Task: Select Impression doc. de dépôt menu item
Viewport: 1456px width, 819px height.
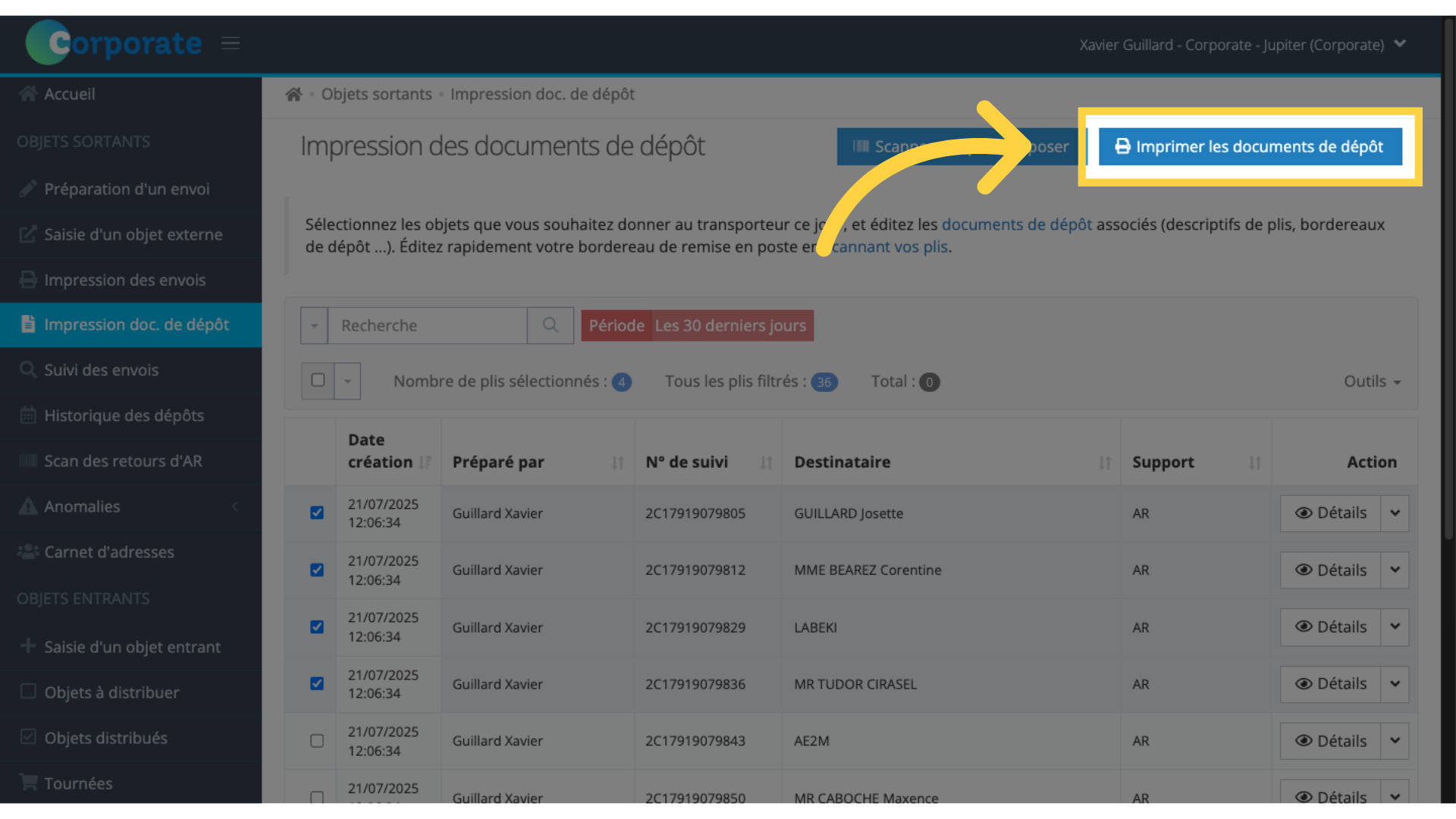Action: (x=130, y=325)
